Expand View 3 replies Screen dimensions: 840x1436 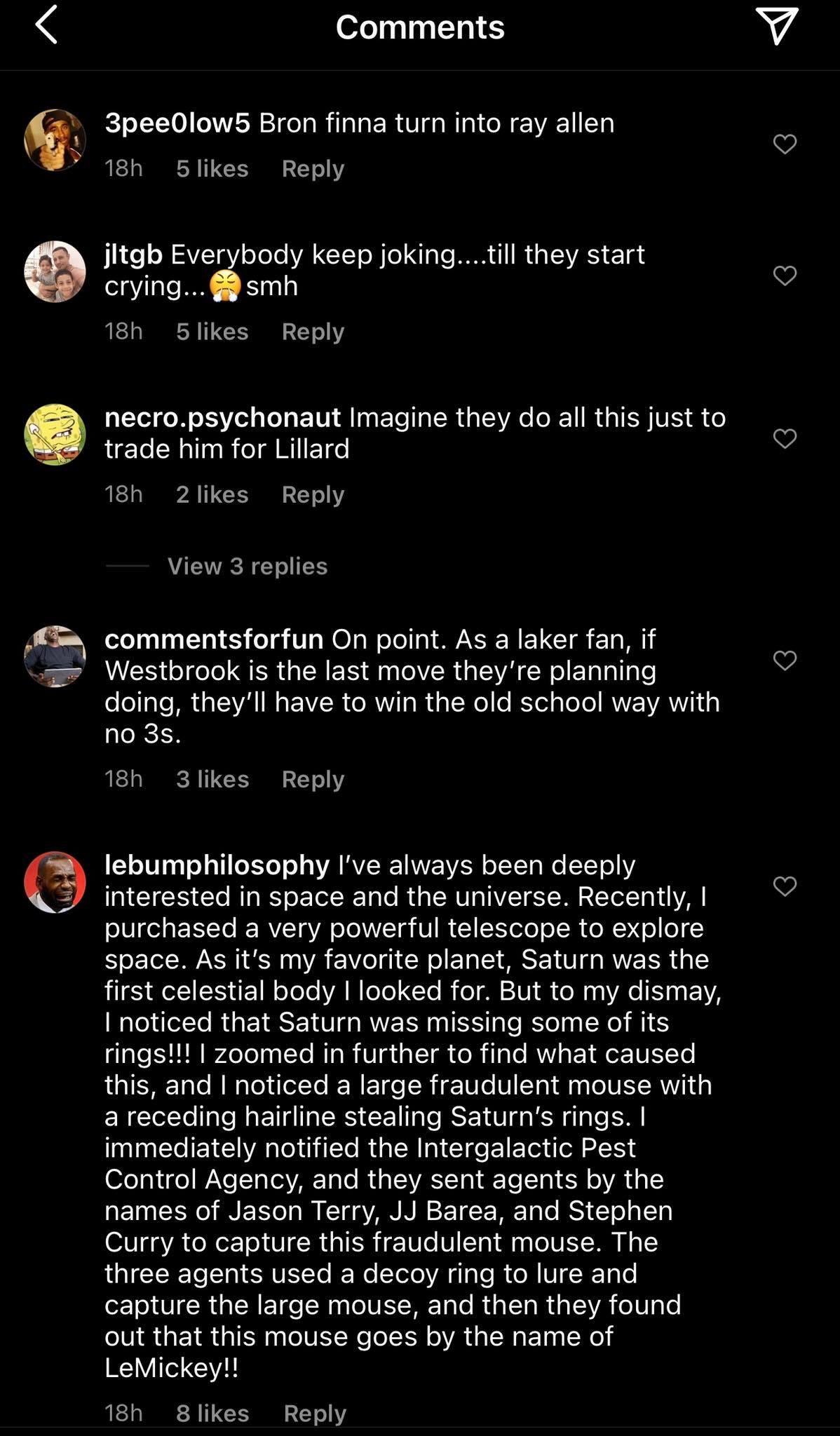coord(247,566)
